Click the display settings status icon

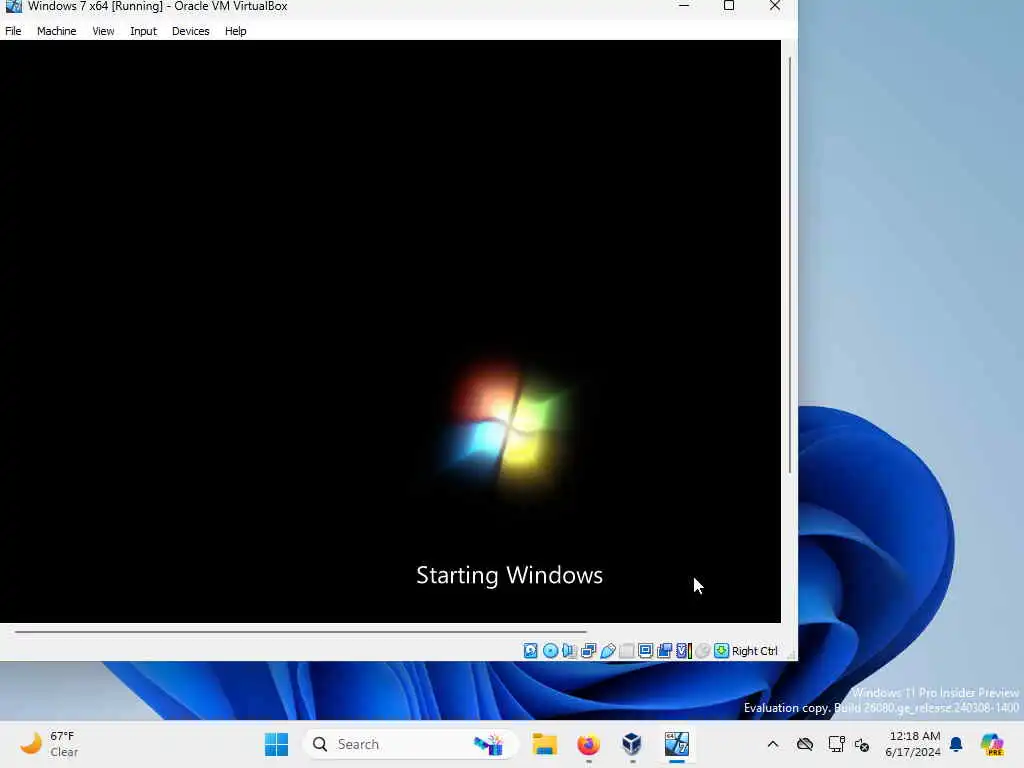coord(645,650)
